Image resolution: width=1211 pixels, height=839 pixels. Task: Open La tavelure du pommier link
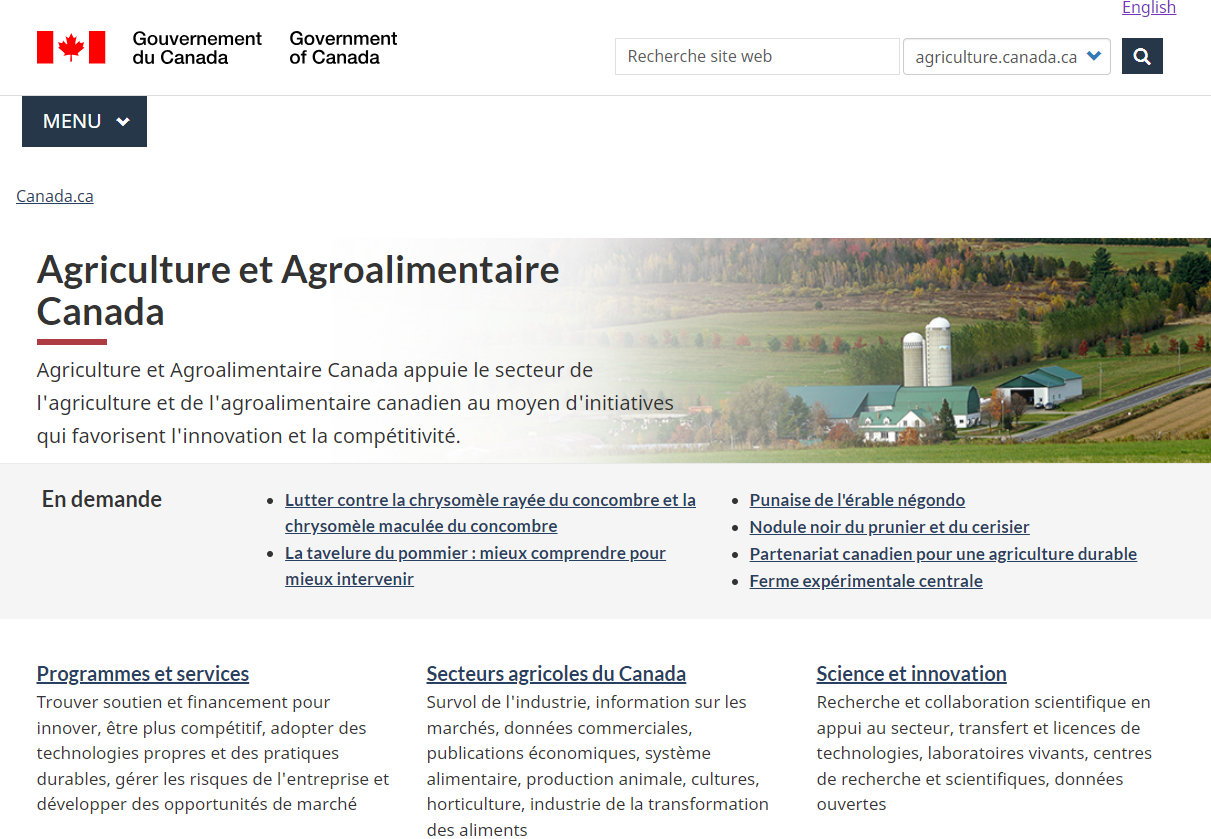click(x=475, y=553)
